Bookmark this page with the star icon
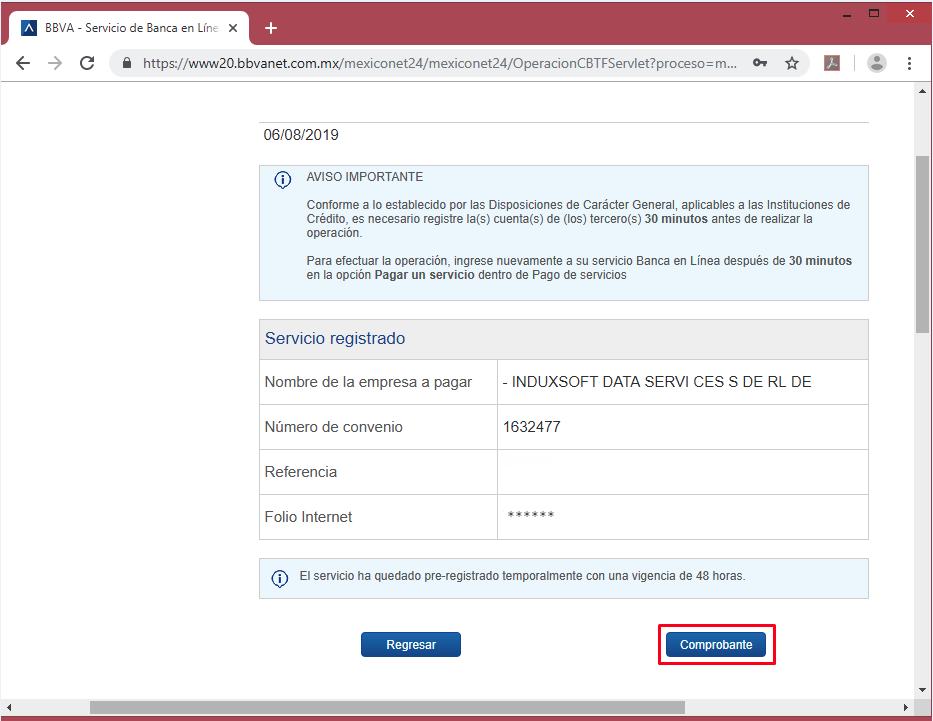Image resolution: width=933 pixels, height=721 pixels. [792, 63]
